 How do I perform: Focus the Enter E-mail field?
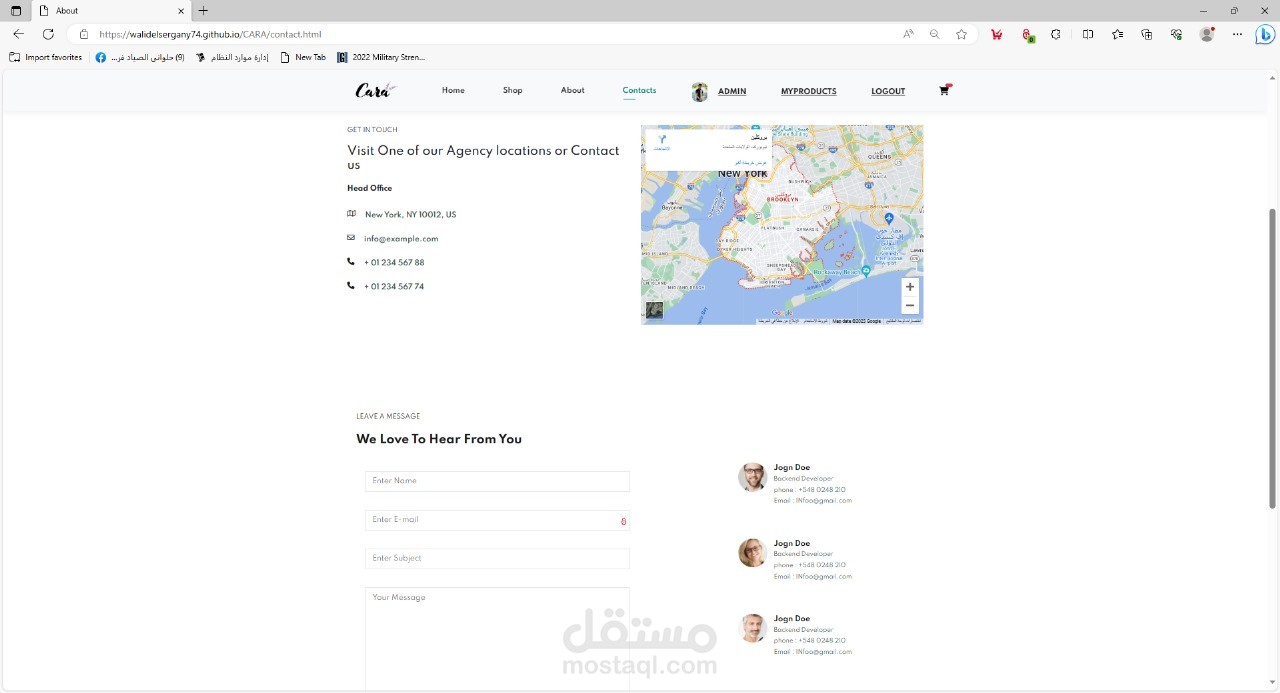click(x=497, y=520)
